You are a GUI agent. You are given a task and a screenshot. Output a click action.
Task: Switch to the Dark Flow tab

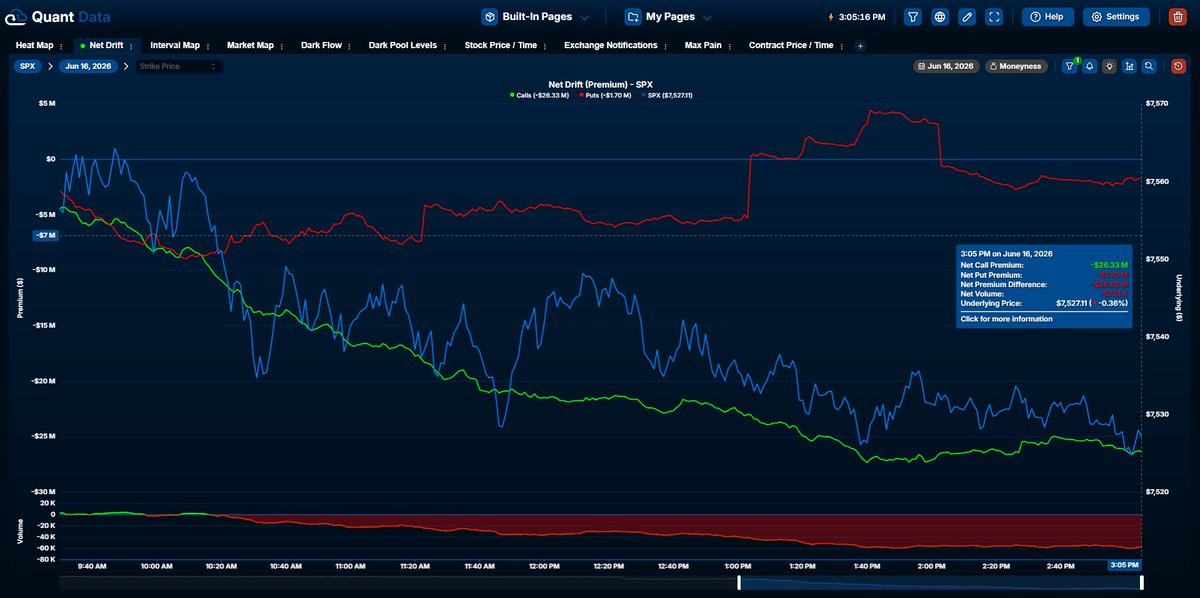click(x=321, y=45)
